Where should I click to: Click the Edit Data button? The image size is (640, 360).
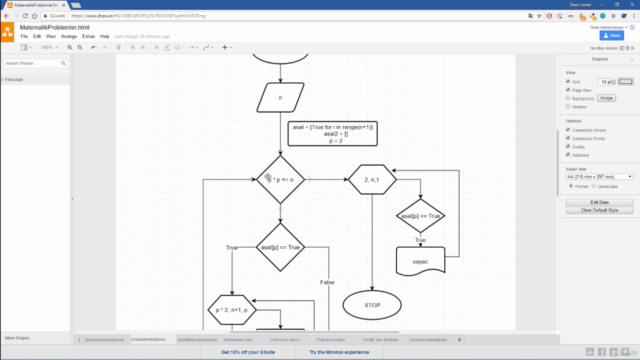(599, 202)
